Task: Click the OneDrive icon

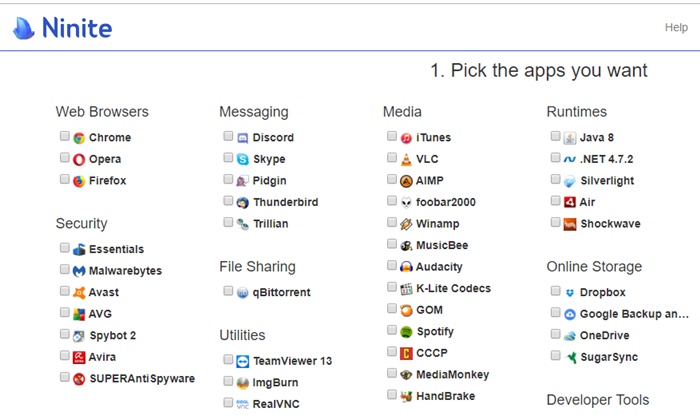Action: pos(570,336)
